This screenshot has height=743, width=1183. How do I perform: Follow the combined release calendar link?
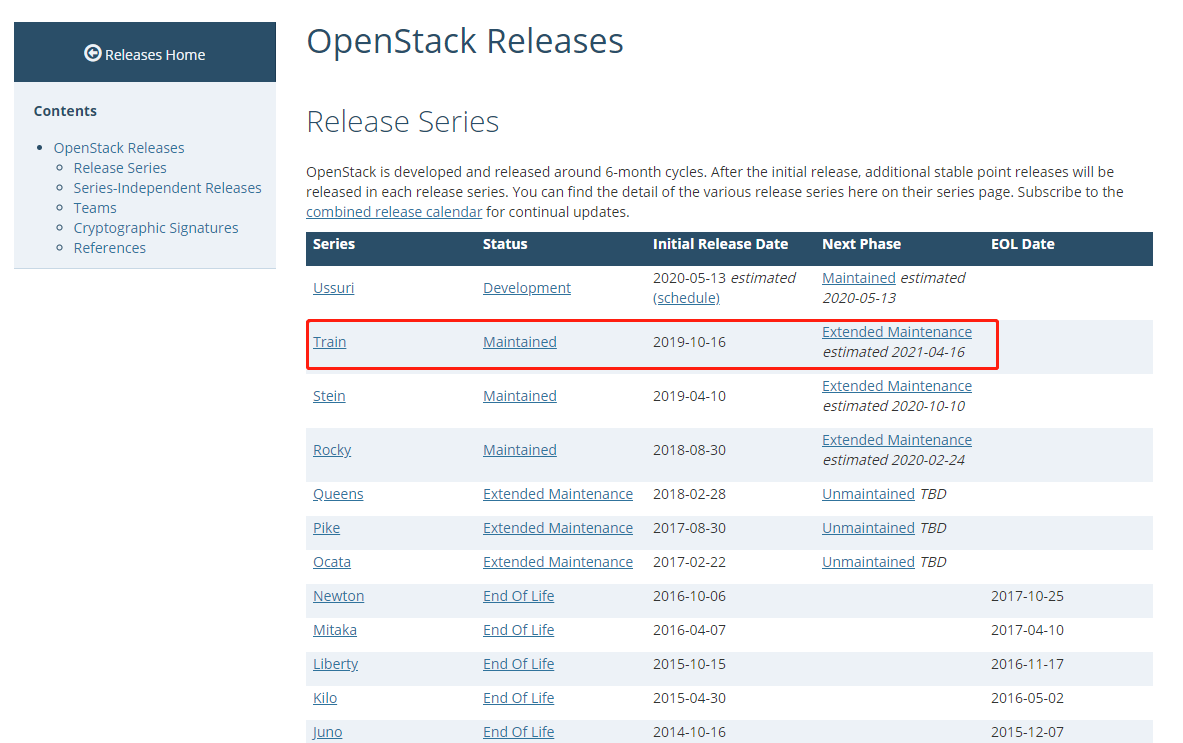(394, 212)
